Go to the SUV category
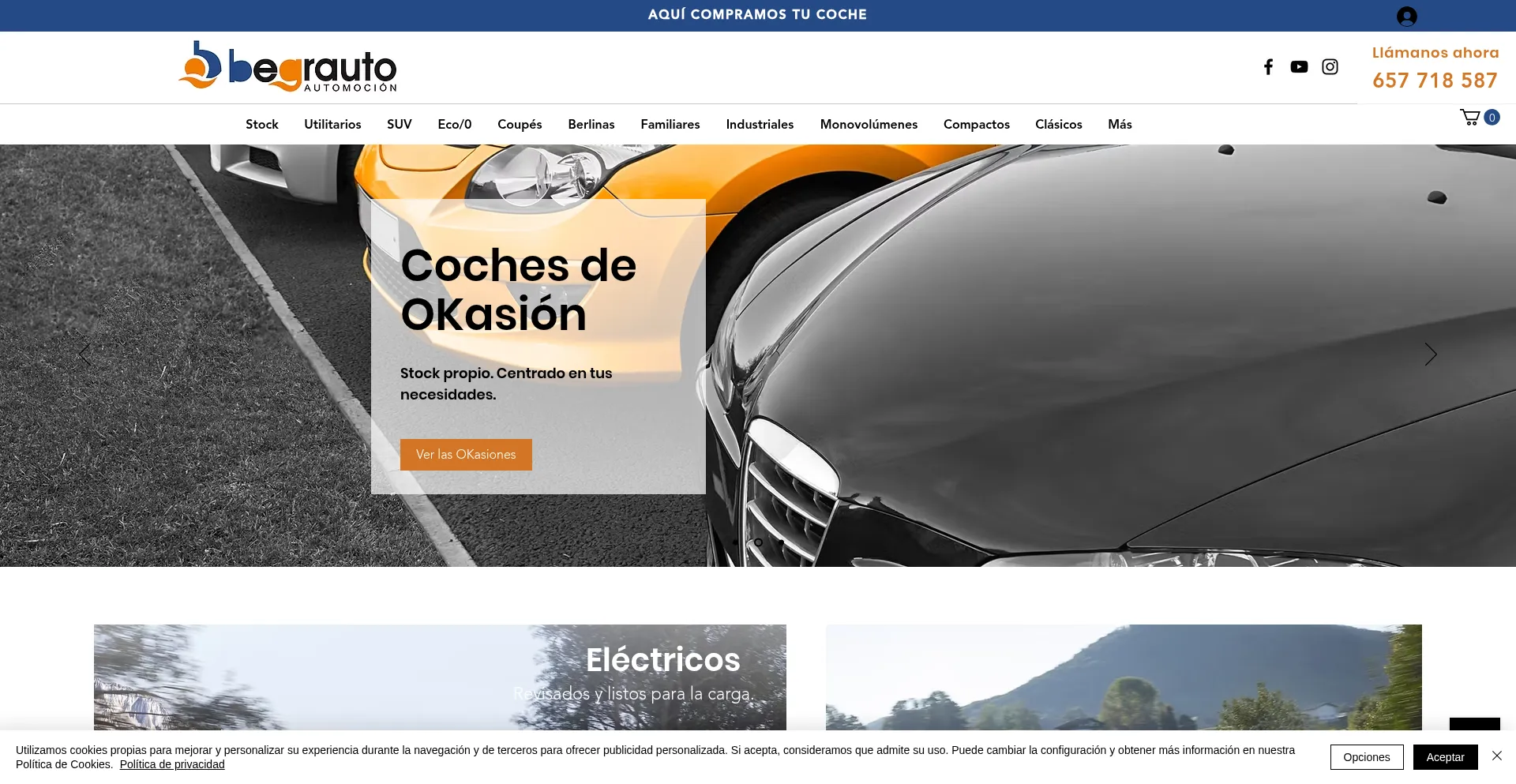 (399, 125)
